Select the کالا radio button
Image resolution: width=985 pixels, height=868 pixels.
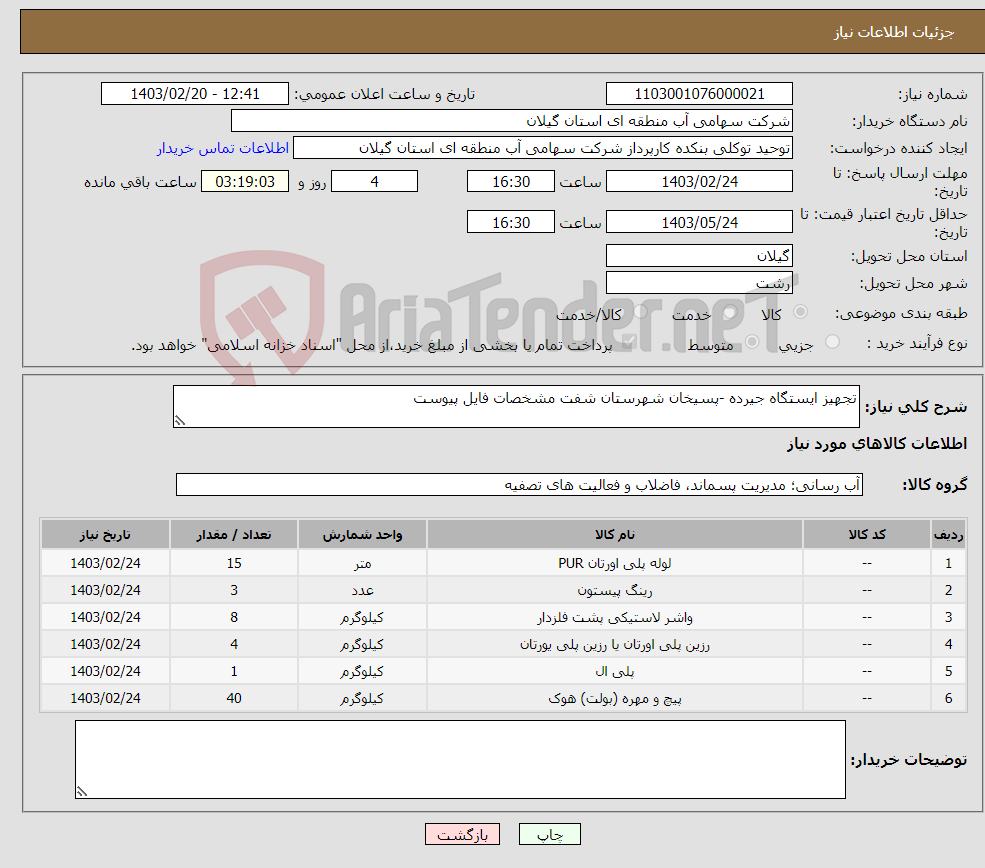click(800, 312)
